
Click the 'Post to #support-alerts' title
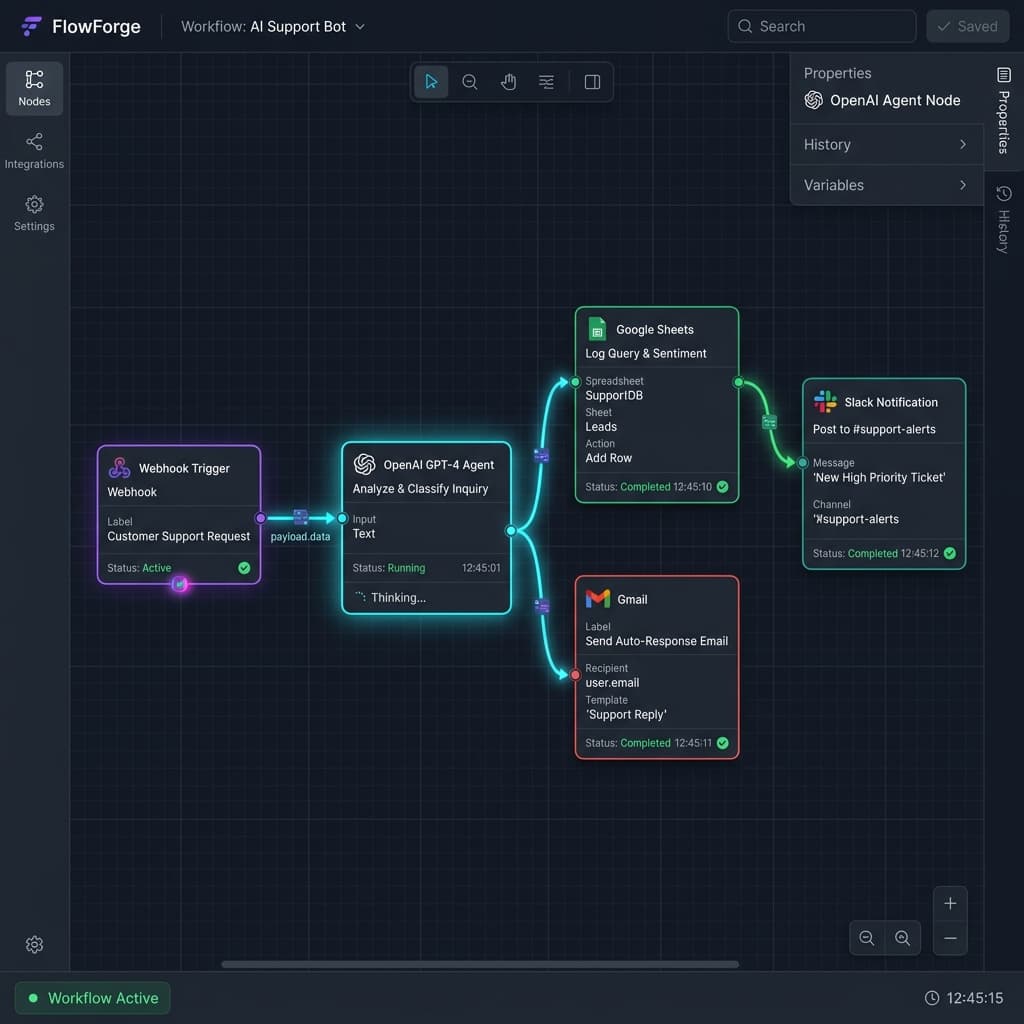click(874, 429)
